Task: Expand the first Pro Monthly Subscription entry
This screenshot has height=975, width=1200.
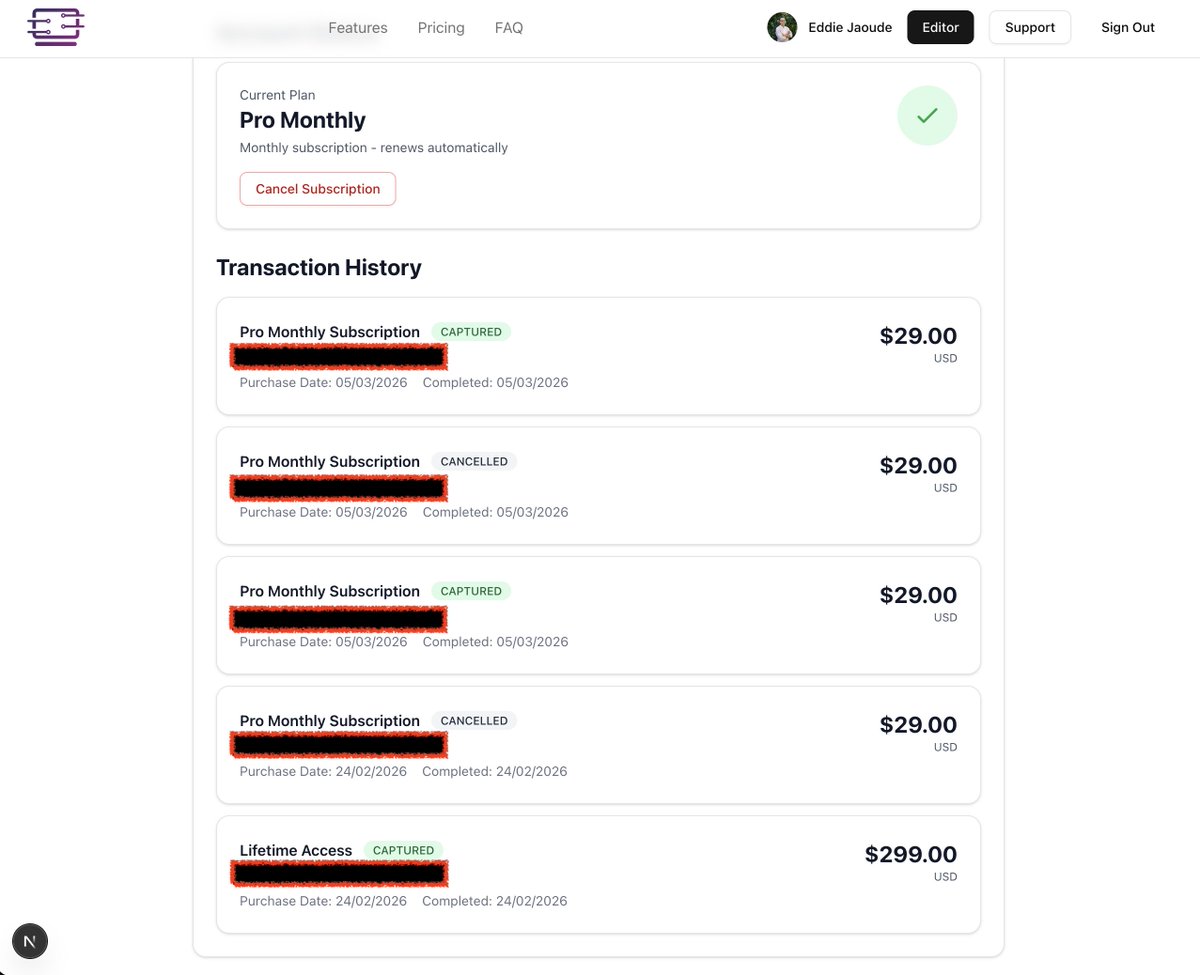Action: click(598, 355)
